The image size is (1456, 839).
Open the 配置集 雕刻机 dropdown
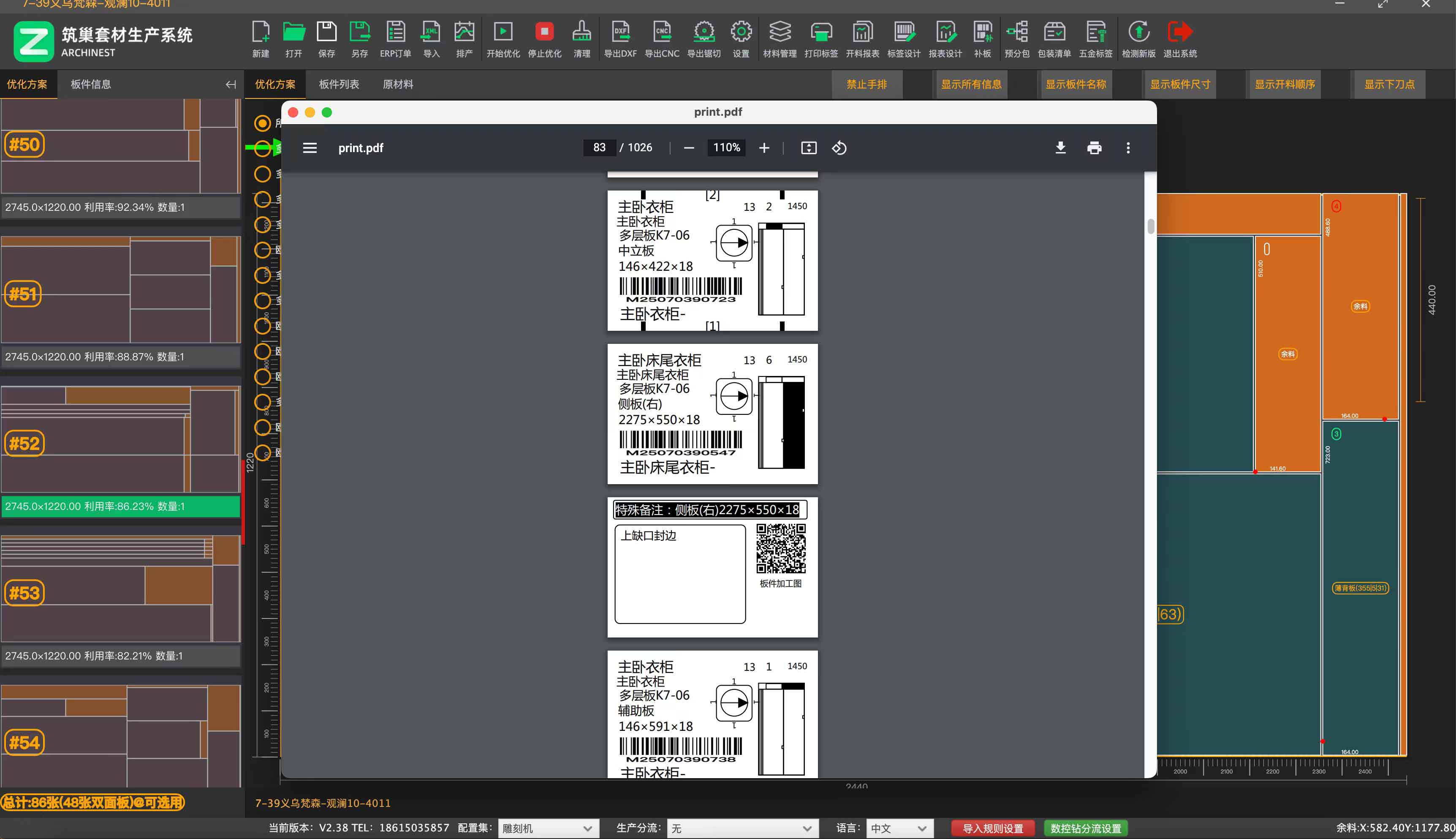tap(548, 828)
